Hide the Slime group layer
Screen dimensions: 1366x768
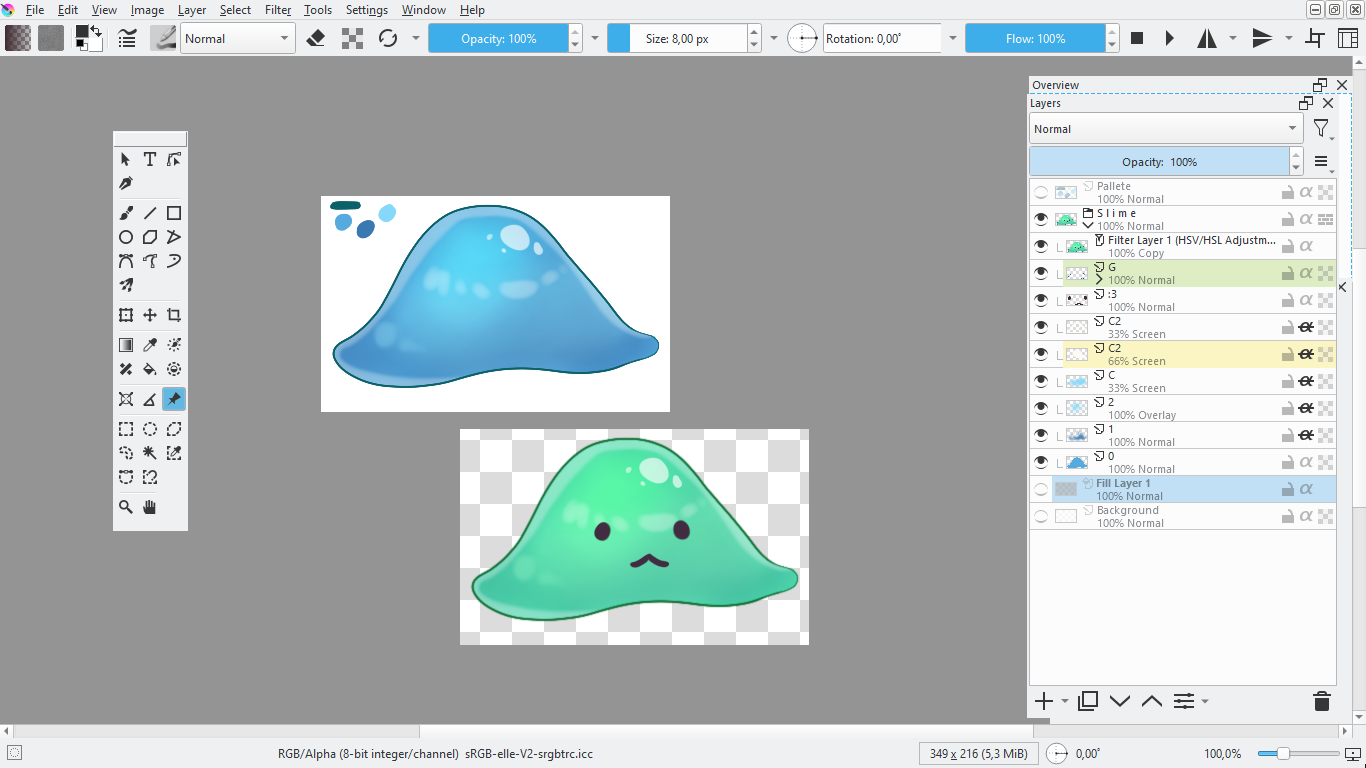1041,219
